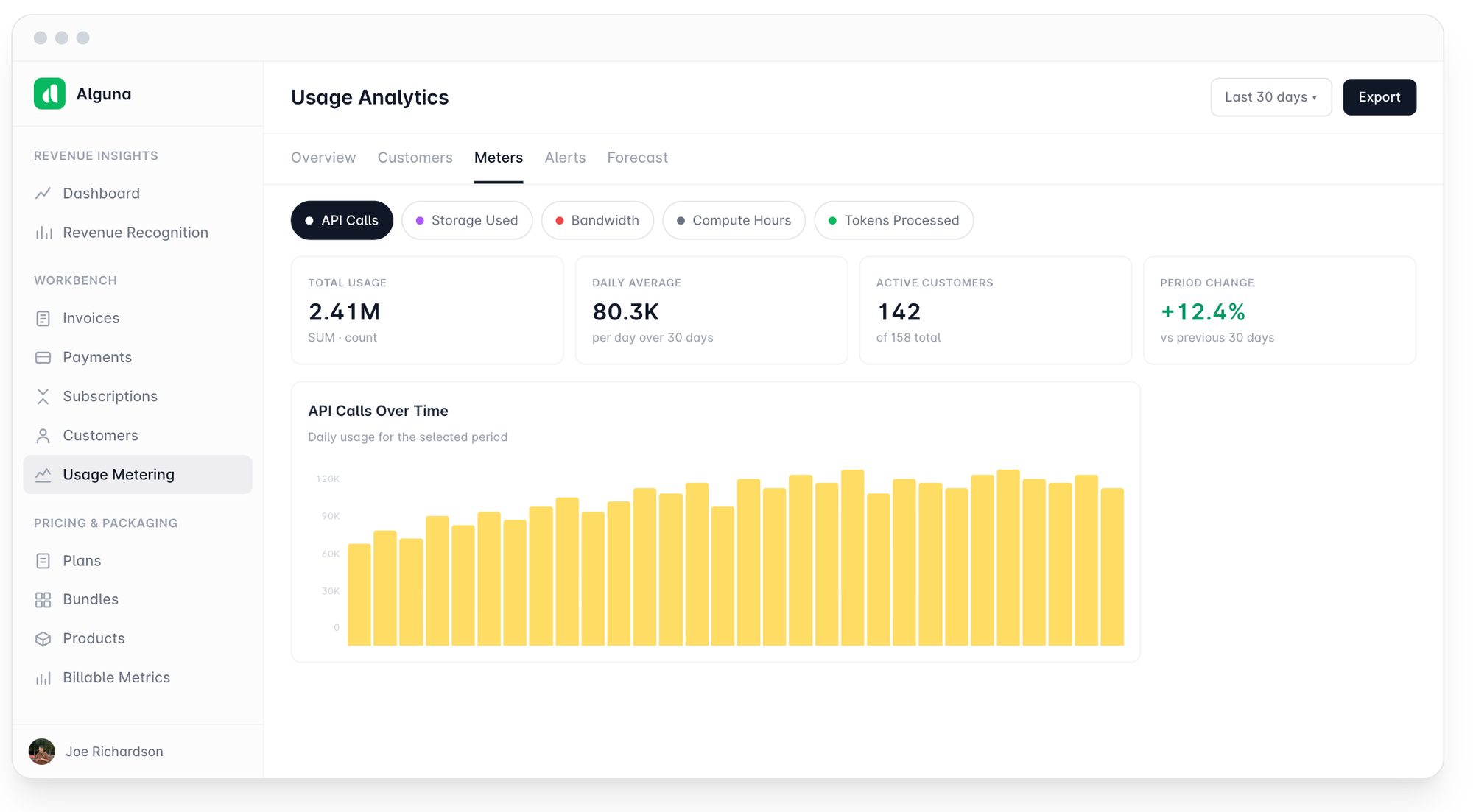1473x812 pixels.
Task: Click the Plans document icon
Action: 43,561
